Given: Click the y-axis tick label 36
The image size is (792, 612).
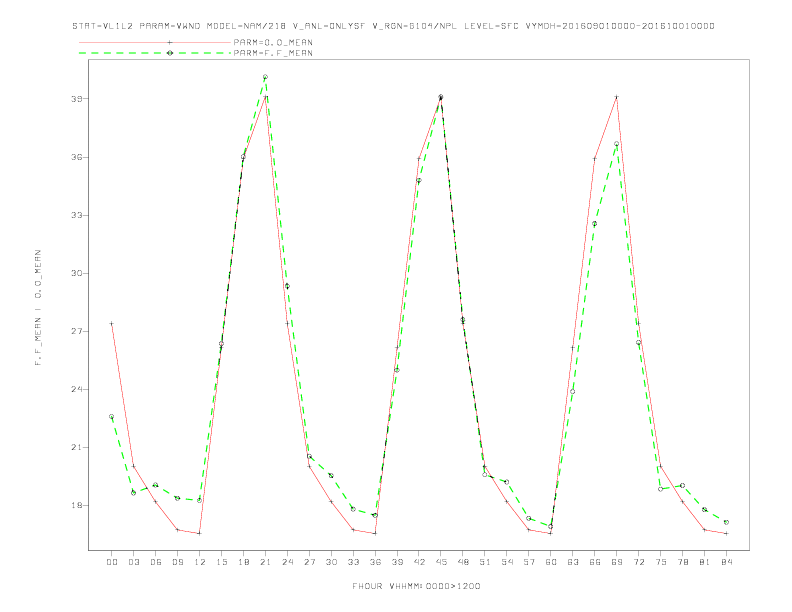Looking at the screenshot, I should coord(76,157).
